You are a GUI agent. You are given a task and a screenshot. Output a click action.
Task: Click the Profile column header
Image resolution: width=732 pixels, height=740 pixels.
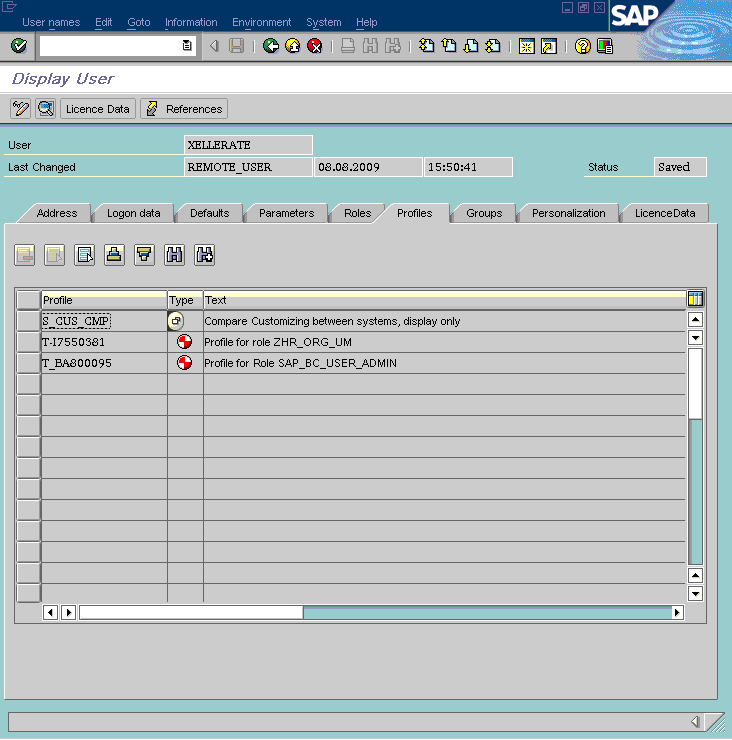click(x=104, y=300)
